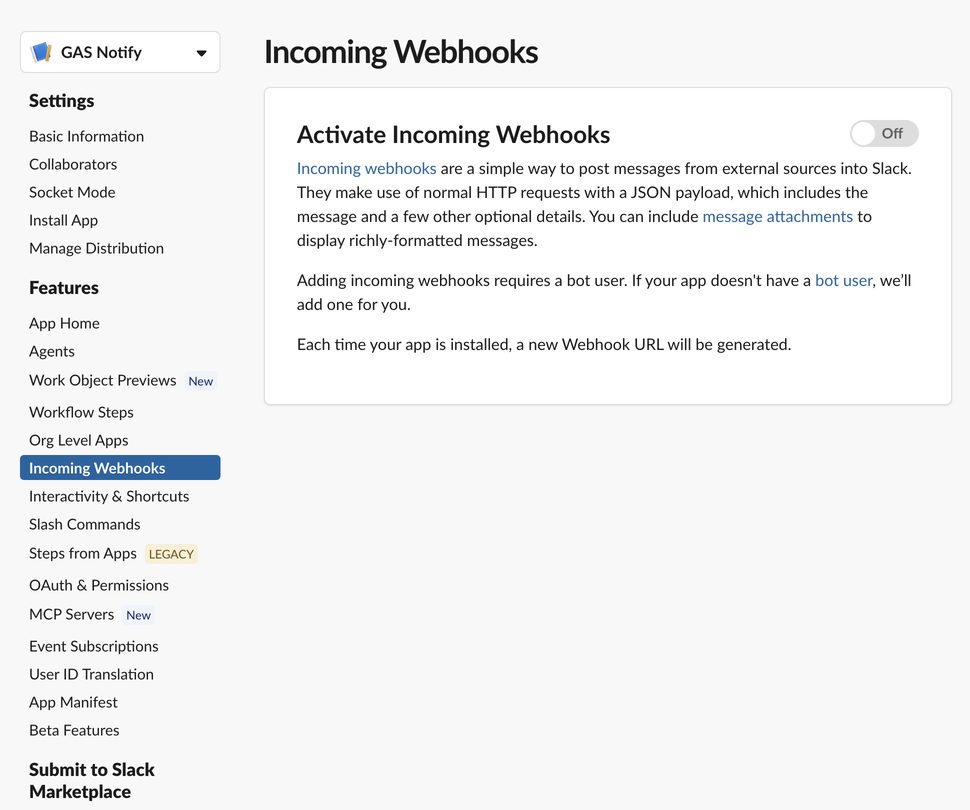Open OAuth & Permissions page
The height and width of the screenshot is (810, 970).
(x=99, y=585)
